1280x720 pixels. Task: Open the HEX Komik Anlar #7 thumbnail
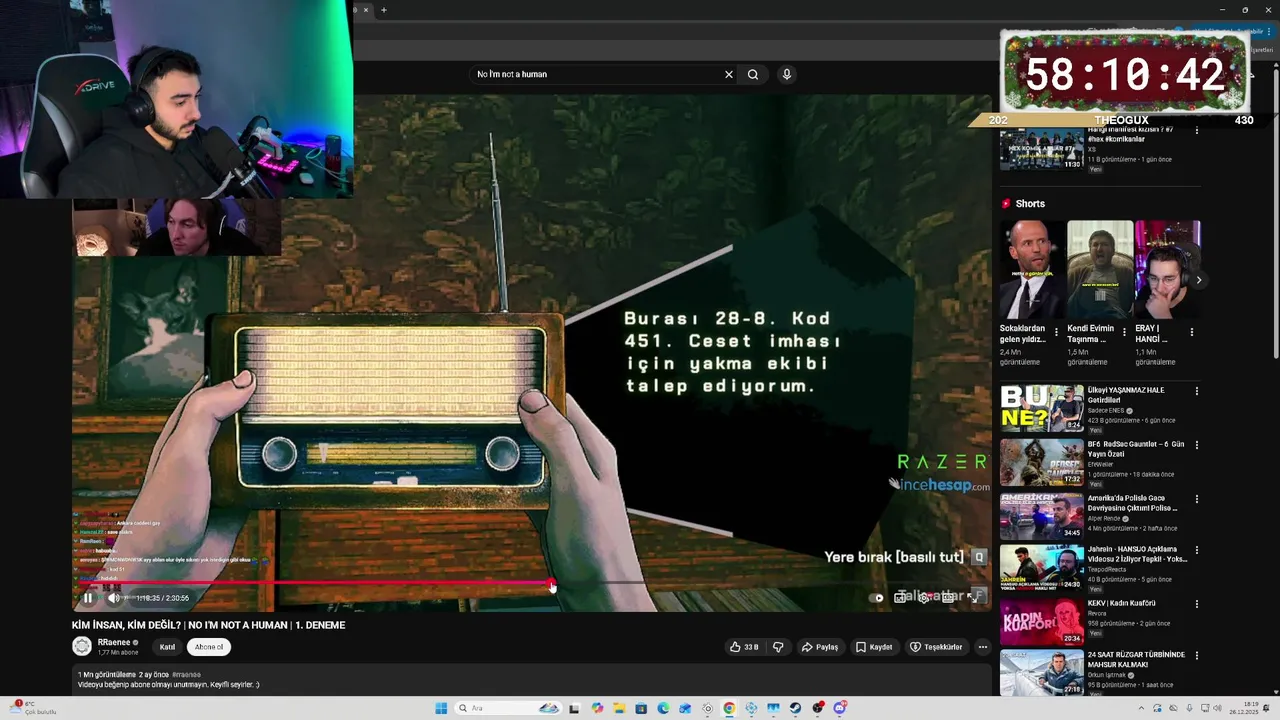(x=1041, y=149)
